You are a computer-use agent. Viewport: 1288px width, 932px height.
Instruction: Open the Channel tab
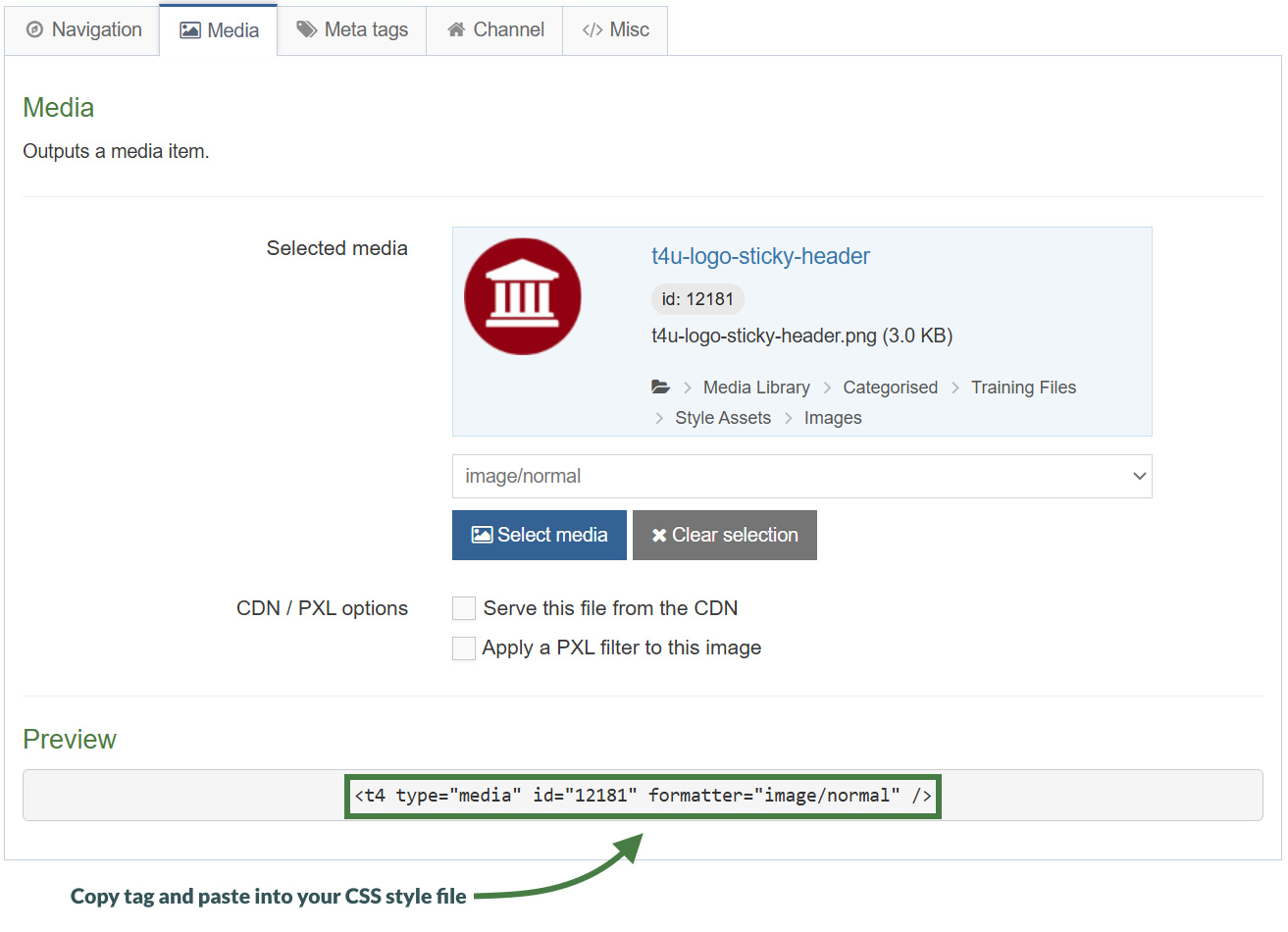click(495, 30)
